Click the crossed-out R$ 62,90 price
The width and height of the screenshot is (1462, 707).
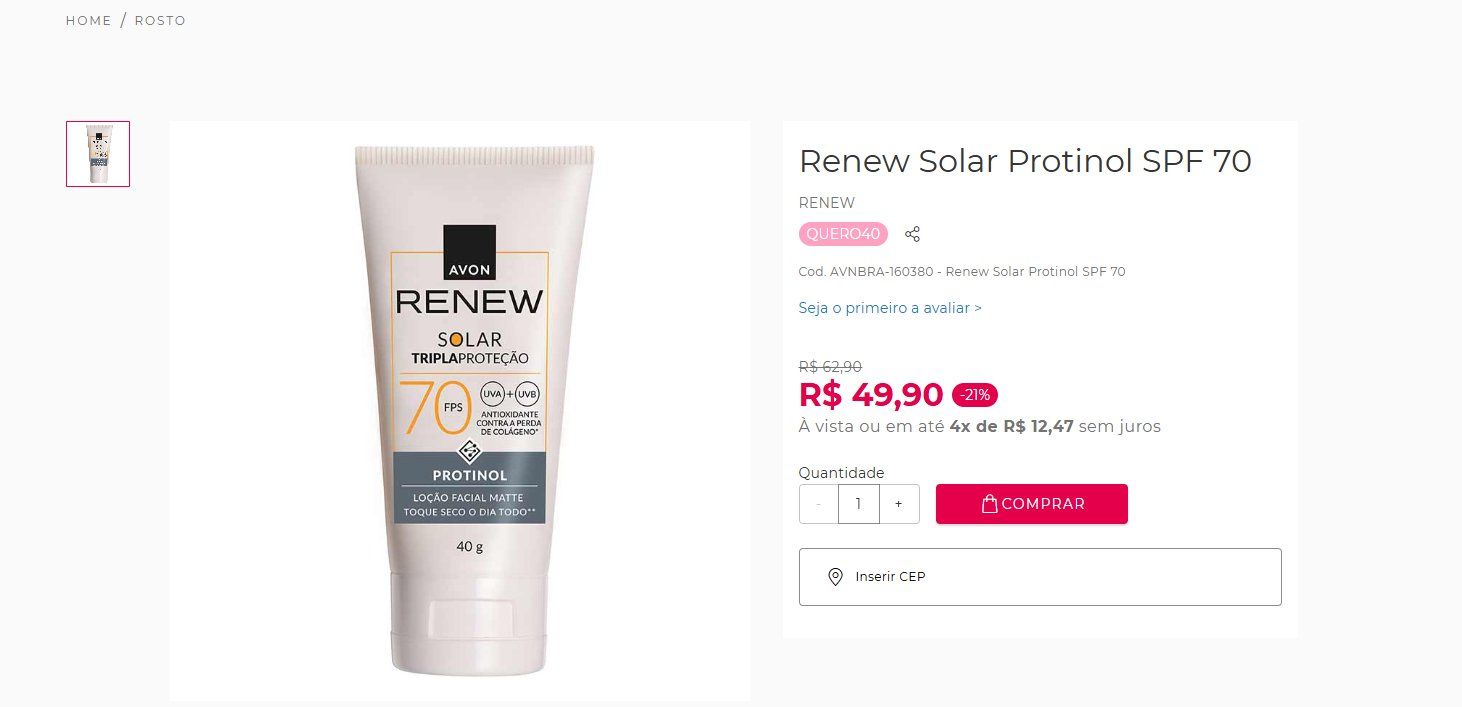pyautogui.click(x=830, y=367)
